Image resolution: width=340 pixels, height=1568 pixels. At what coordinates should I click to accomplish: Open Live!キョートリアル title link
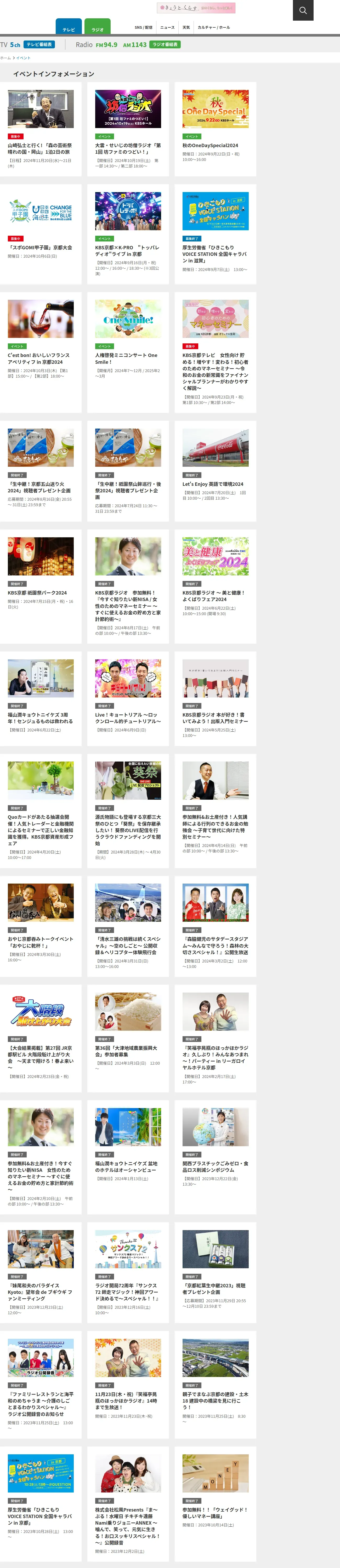pos(128,718)
